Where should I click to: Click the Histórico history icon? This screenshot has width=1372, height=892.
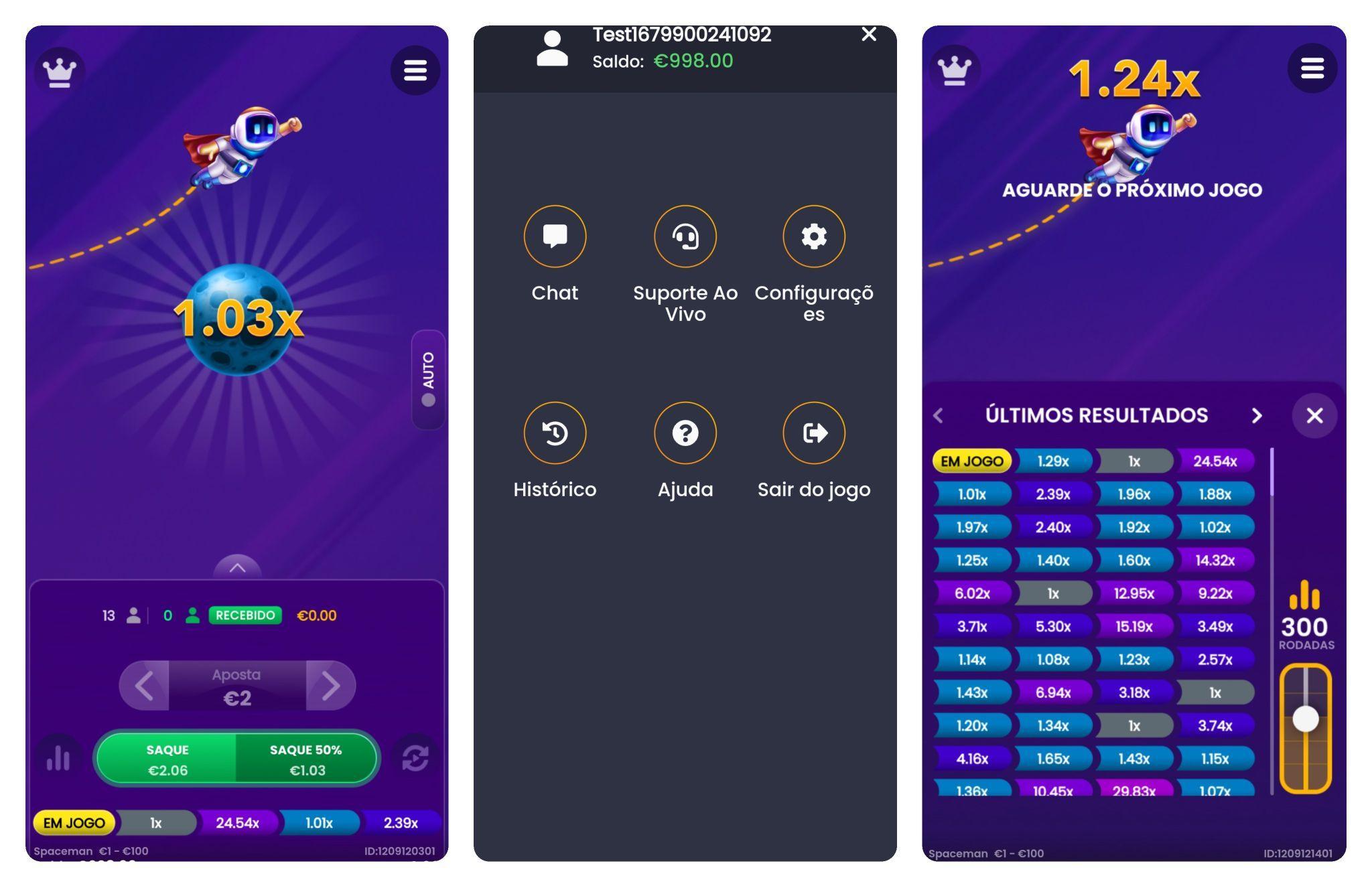554,435
